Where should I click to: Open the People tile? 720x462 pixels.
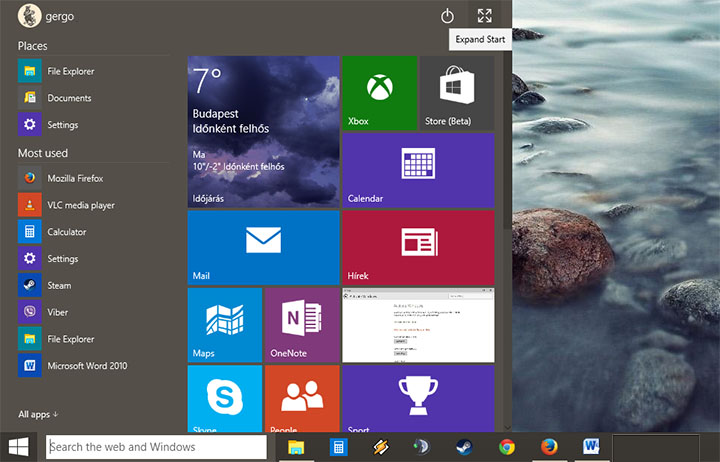pos(302,397)
